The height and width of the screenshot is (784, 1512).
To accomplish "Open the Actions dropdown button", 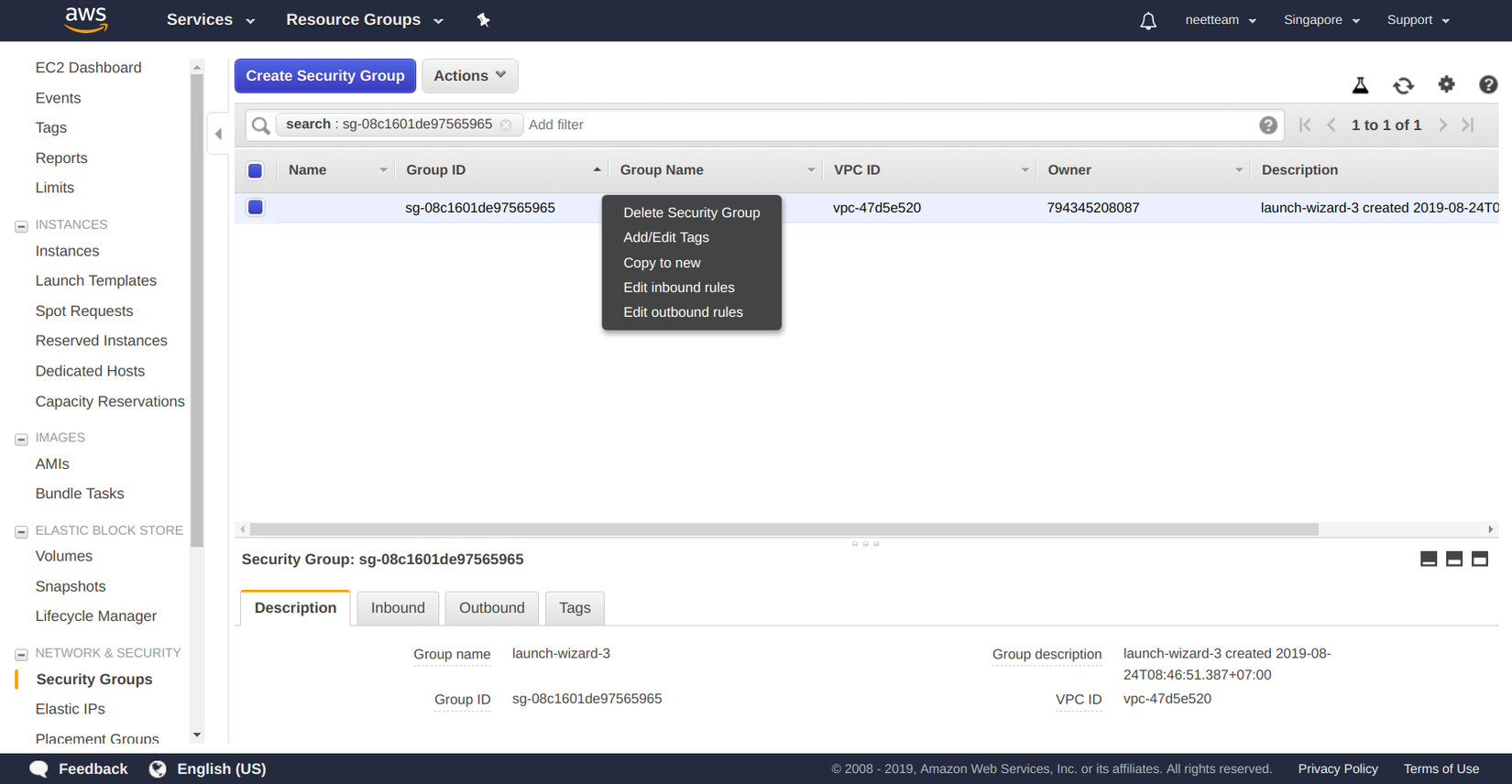I will [x=470, y=76].
